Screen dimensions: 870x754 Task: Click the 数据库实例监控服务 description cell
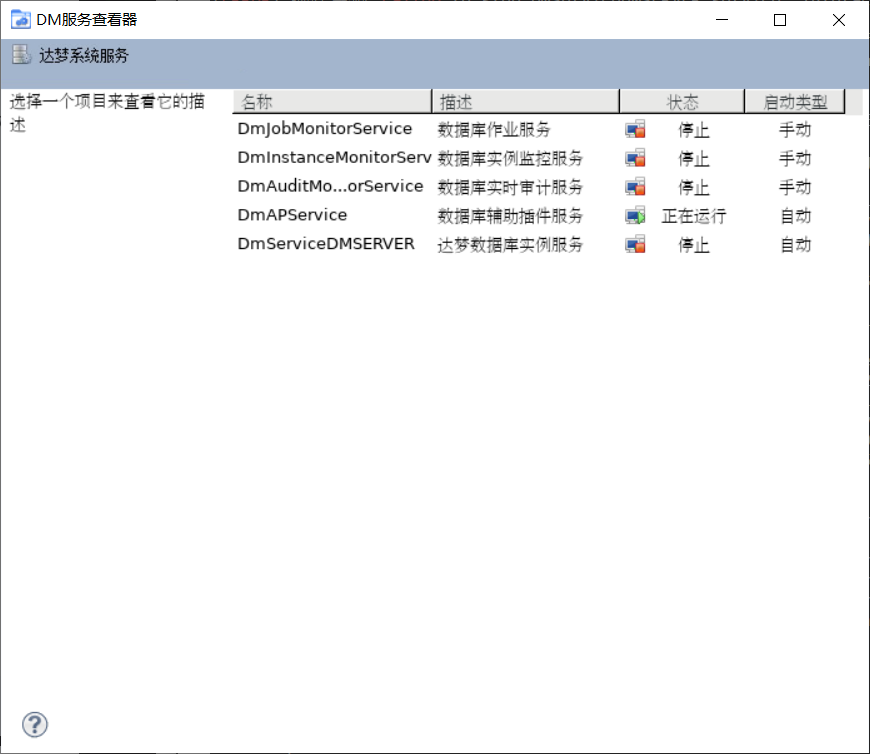click(510, 159)
